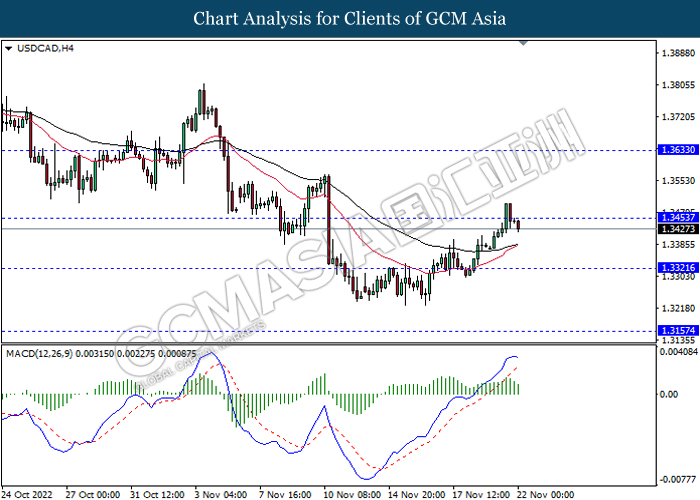Click the chart shift triangle marker at top
This screenshot has height=500, width=700.
click(x=523, y=43)
